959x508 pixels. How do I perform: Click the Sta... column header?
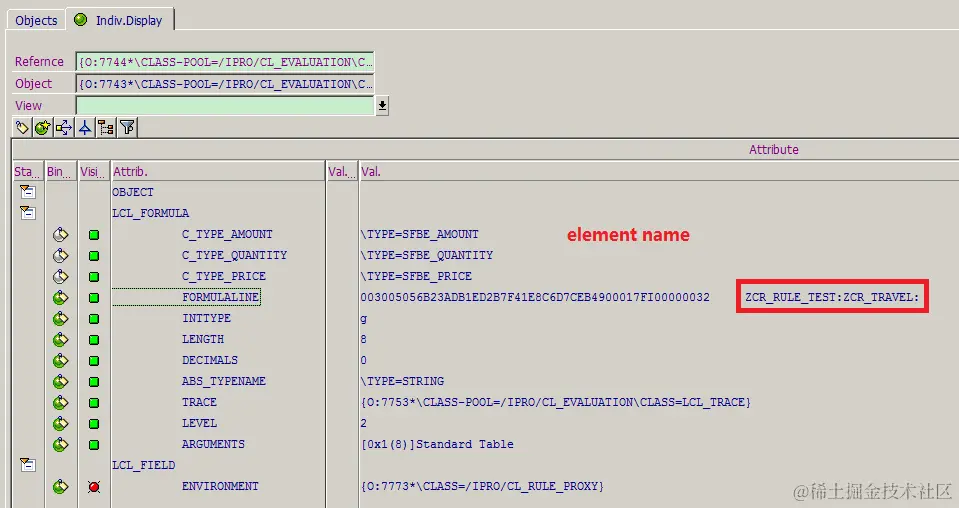(x=28, y=171)
